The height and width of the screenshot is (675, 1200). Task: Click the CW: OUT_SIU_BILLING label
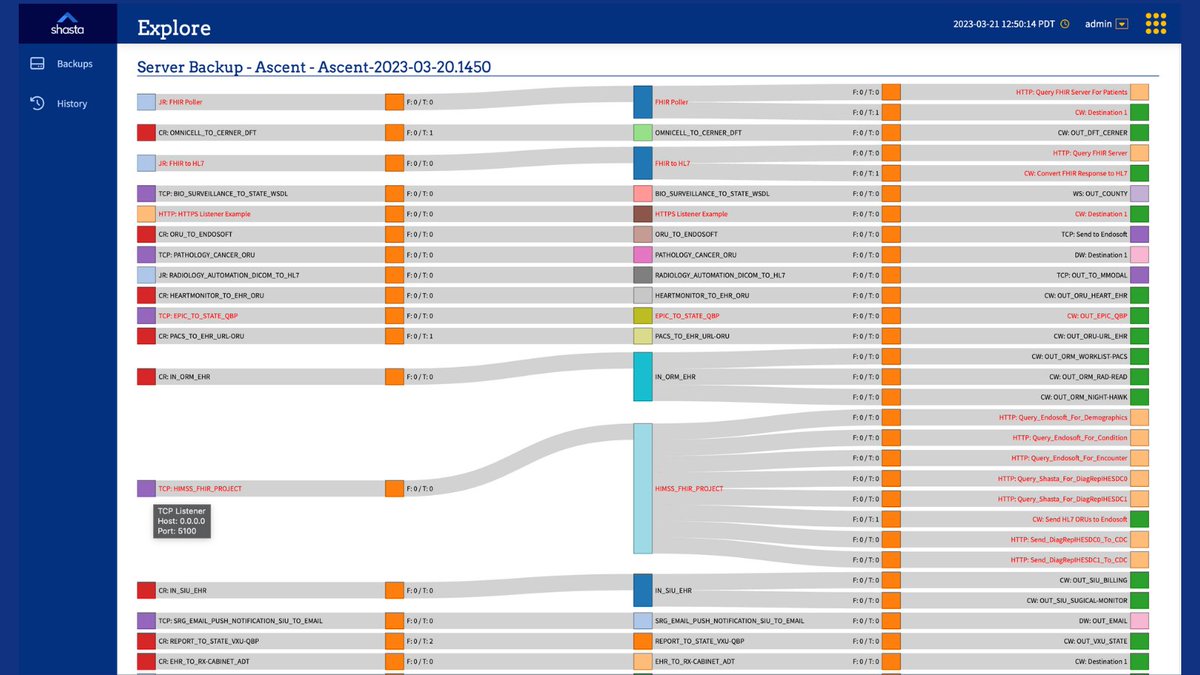[x=1093, y=580]
